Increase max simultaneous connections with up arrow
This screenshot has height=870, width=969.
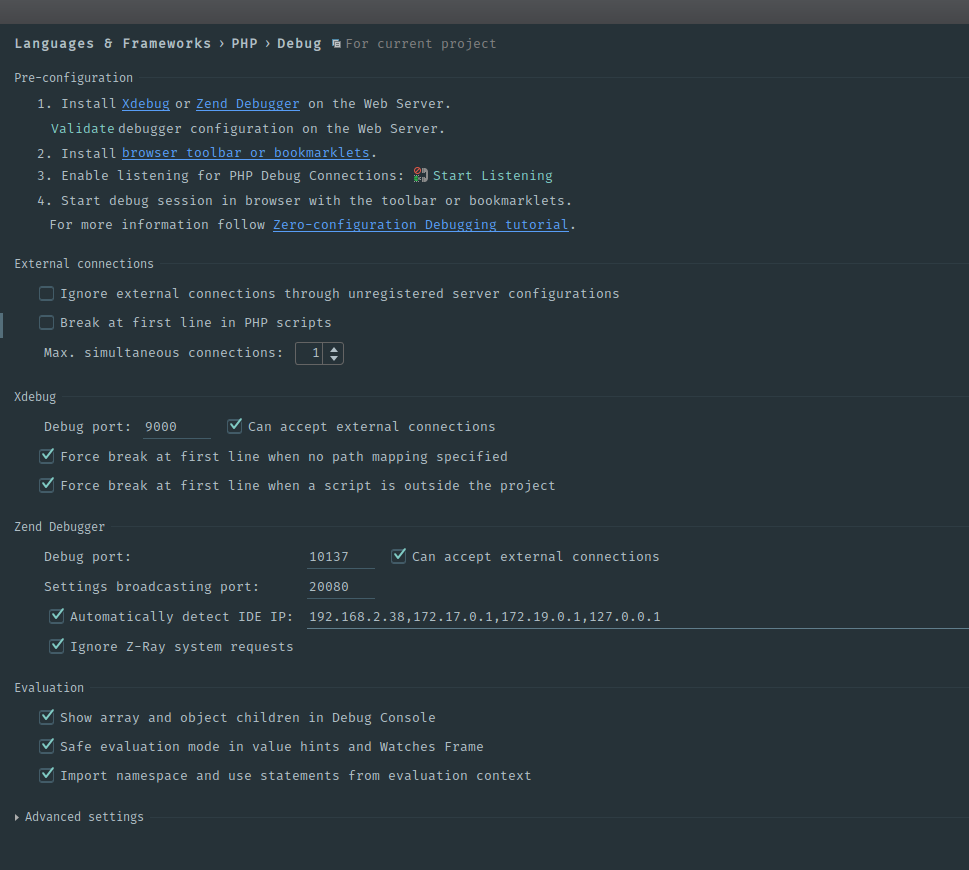coord(334,349)
